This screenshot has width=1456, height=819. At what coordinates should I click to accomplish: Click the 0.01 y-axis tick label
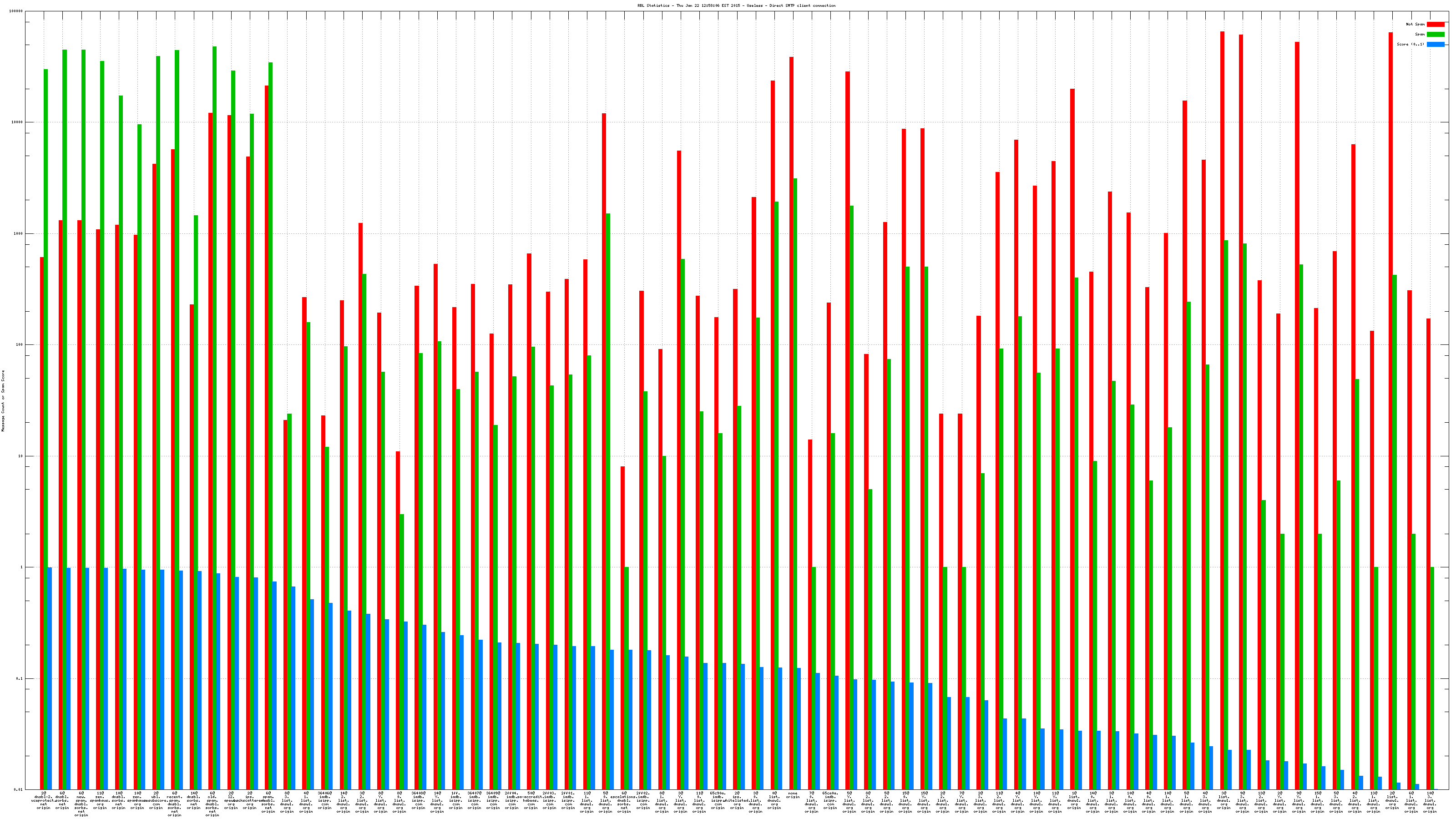pyautogui.click(x=19, y=789)
